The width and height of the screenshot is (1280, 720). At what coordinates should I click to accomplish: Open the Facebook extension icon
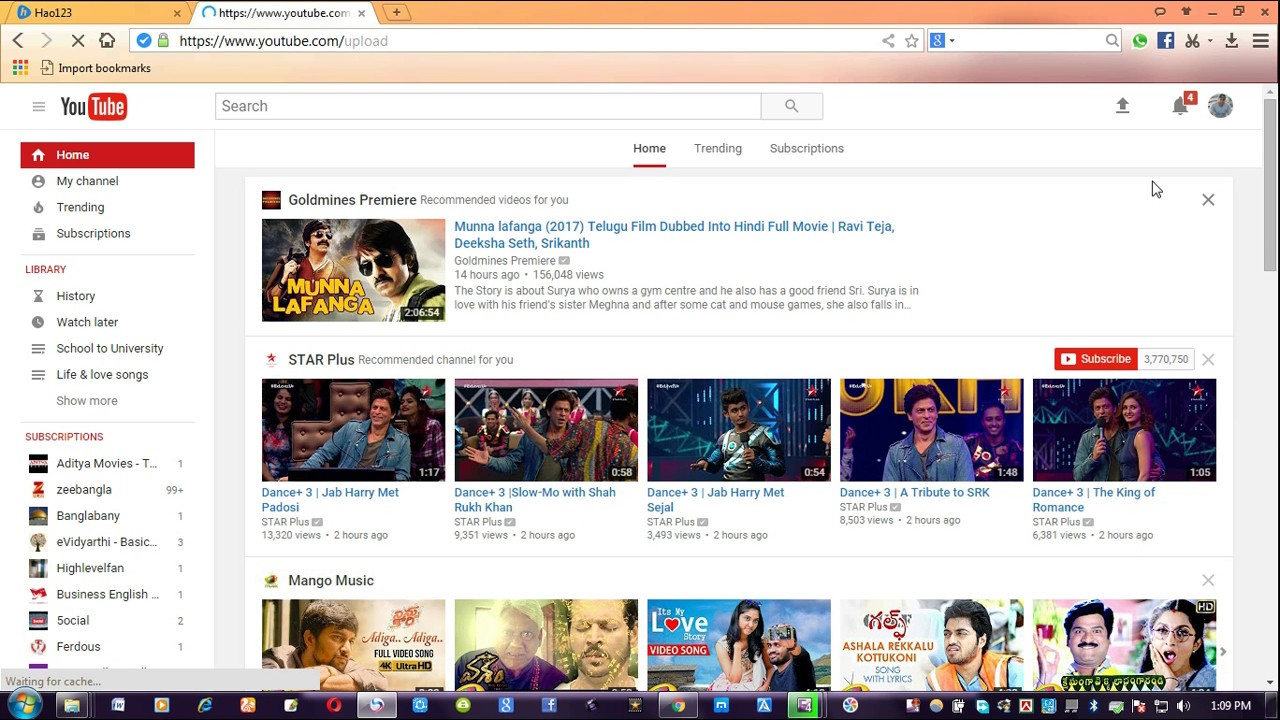coord(1166,41)
